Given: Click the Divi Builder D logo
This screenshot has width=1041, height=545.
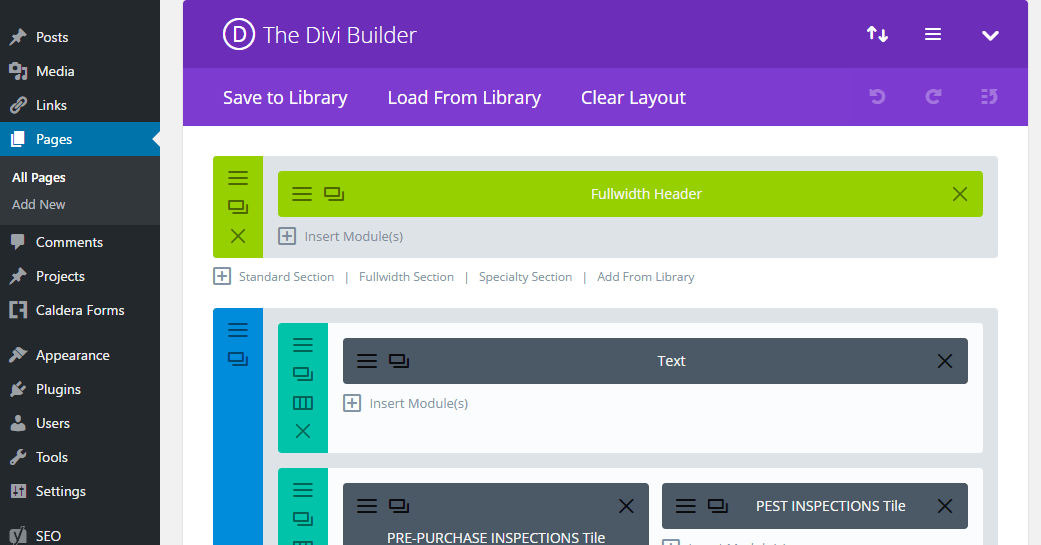Looking at the screenshot, I should click(x=239, y=35).
